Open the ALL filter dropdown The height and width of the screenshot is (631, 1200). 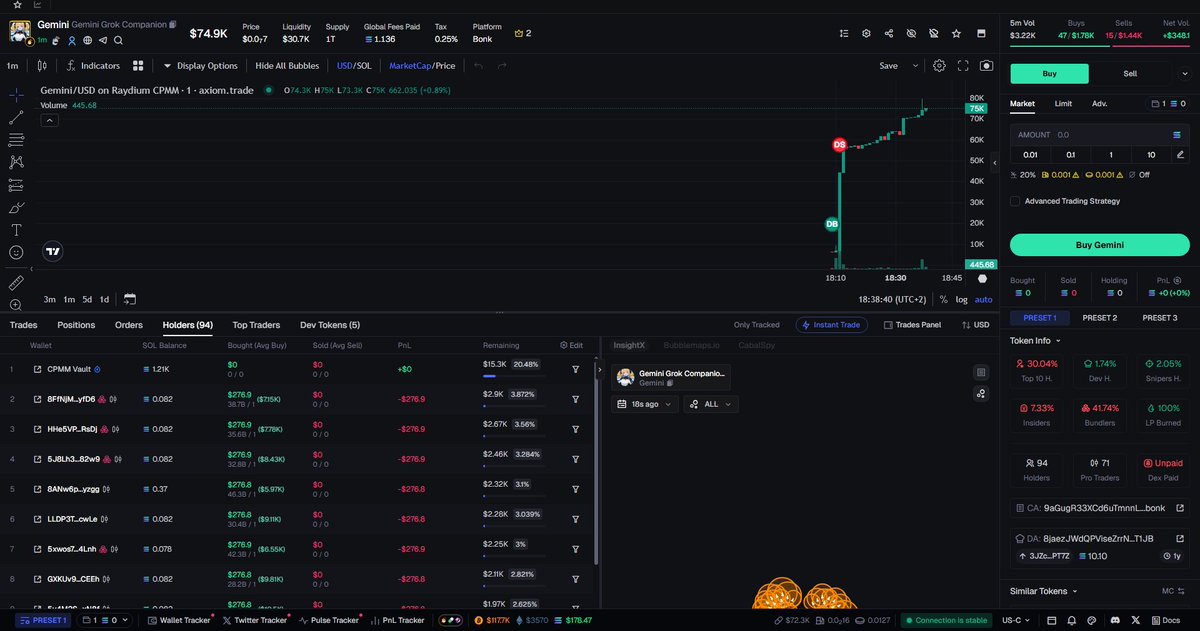click(x=711, y=404)
